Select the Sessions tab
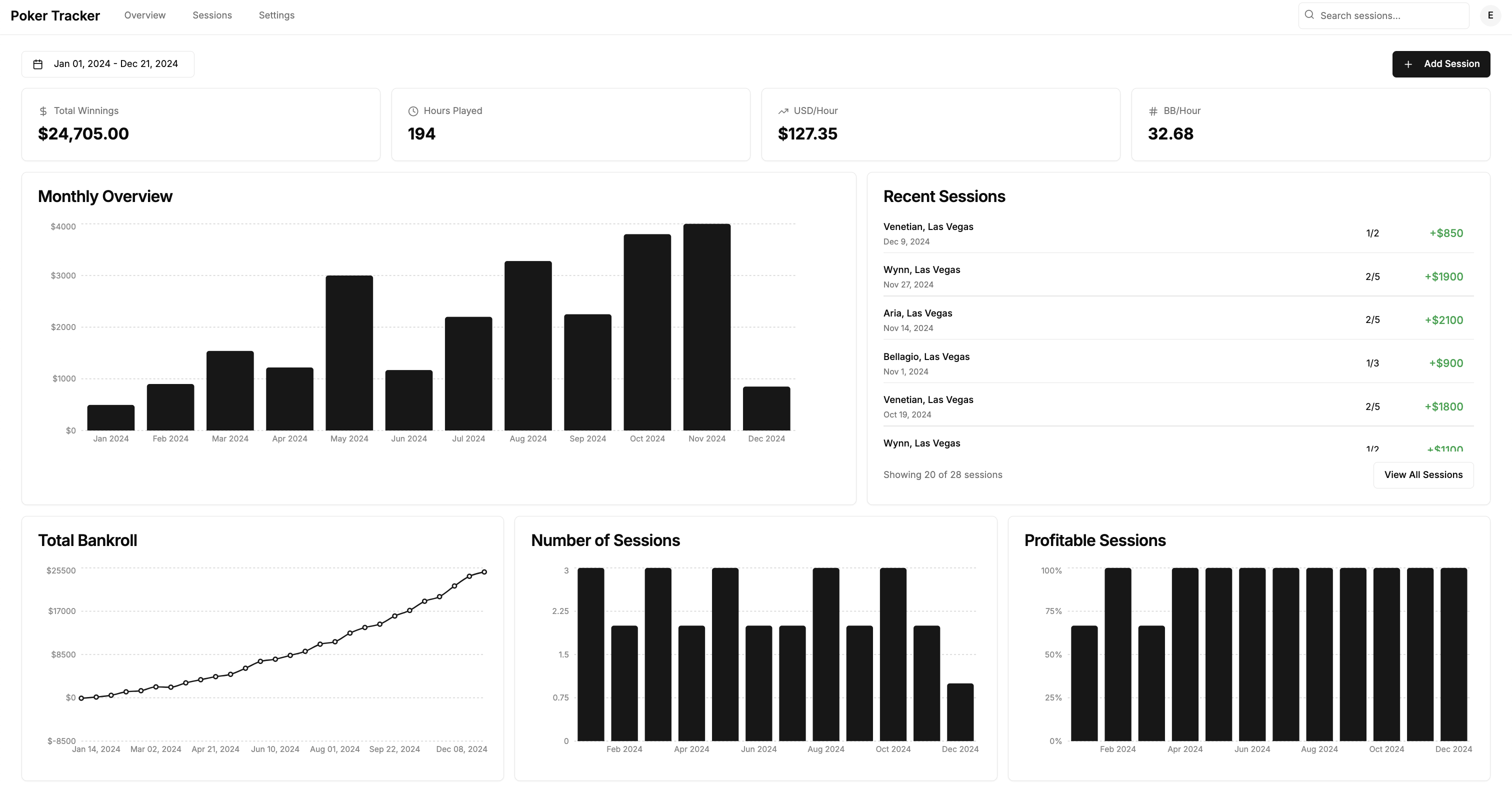Image resolution: width=1512 pixels, height=788 pixels. point(212,15)
